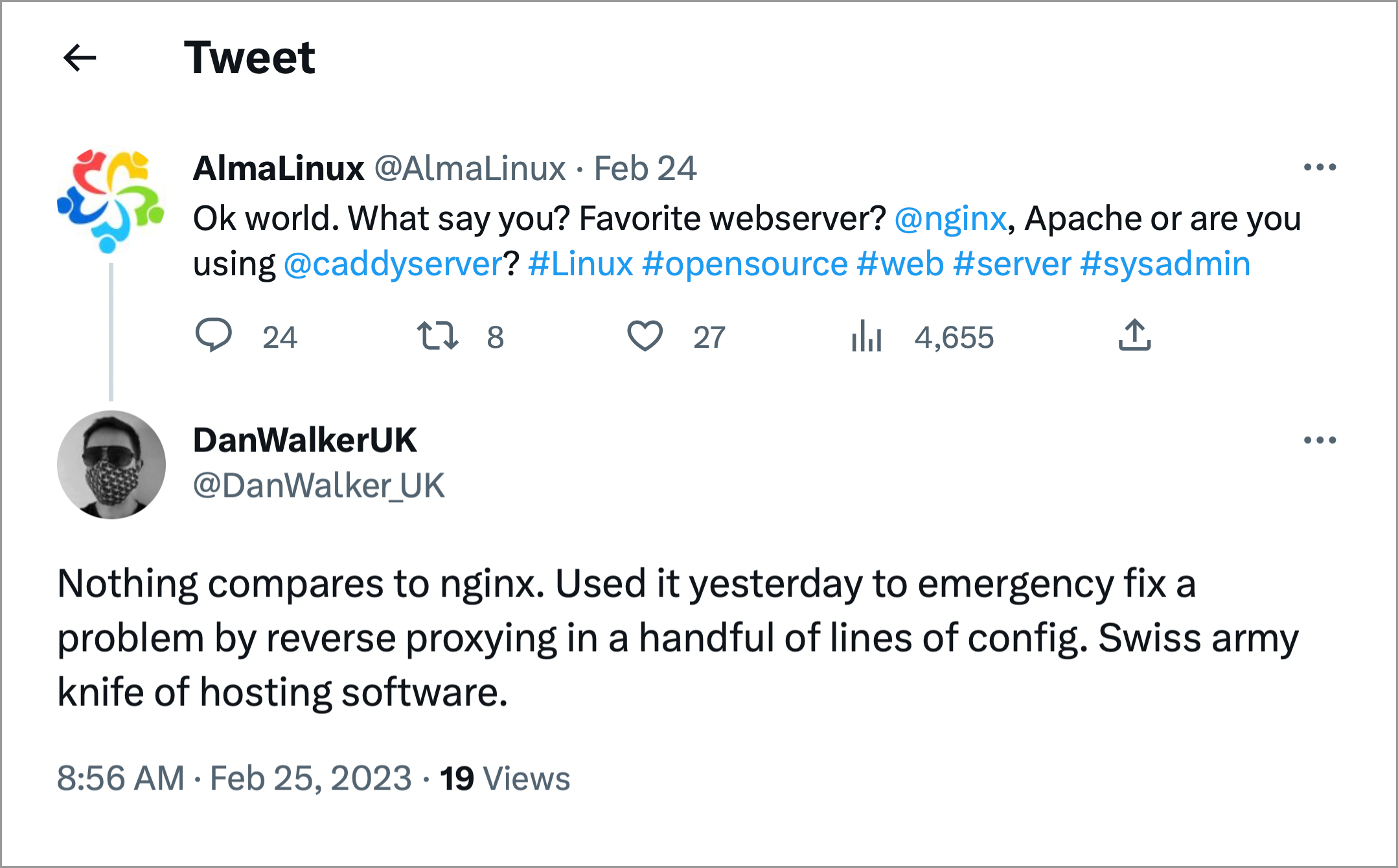The image size is (1398, 868).
Task: Browse the #sysadmin hashtag
Action: (1165, 264)
